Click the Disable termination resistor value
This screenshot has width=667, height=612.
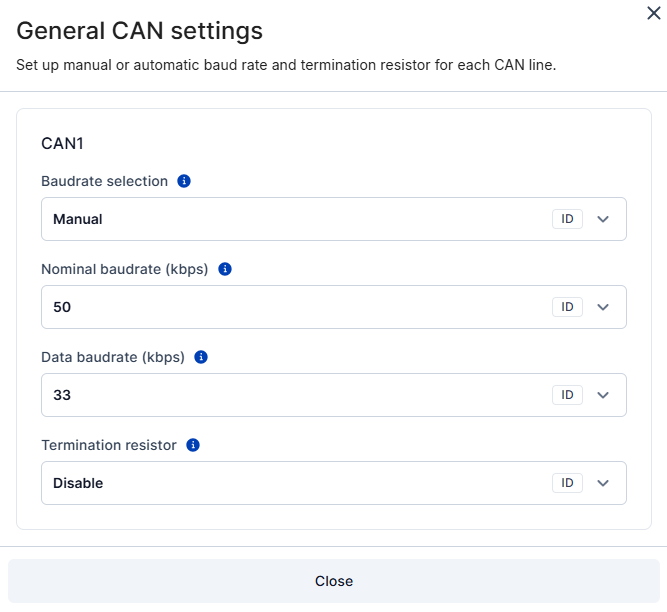coord(78,483)
